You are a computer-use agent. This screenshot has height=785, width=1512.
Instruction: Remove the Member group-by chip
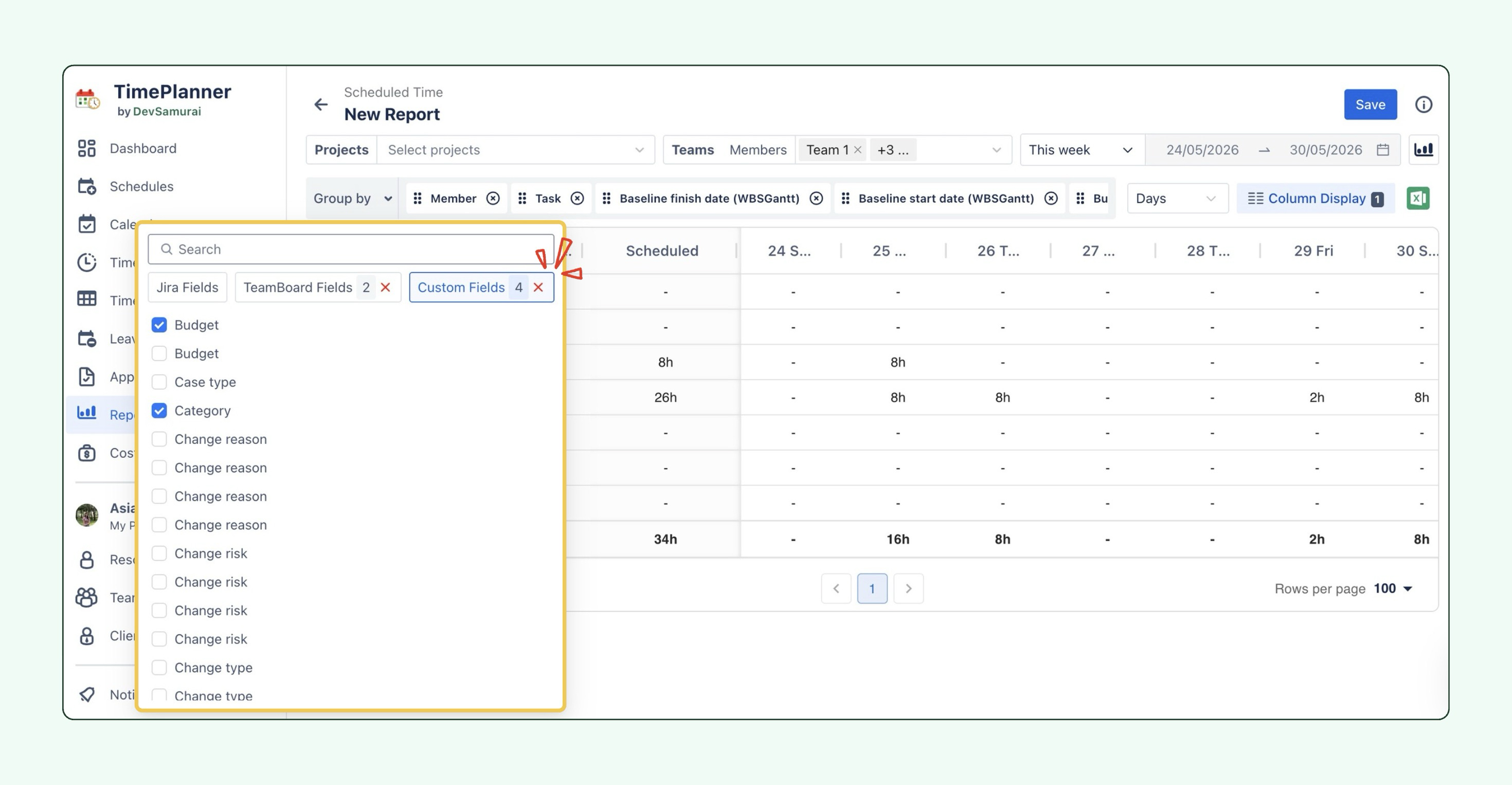coord(493,199)
